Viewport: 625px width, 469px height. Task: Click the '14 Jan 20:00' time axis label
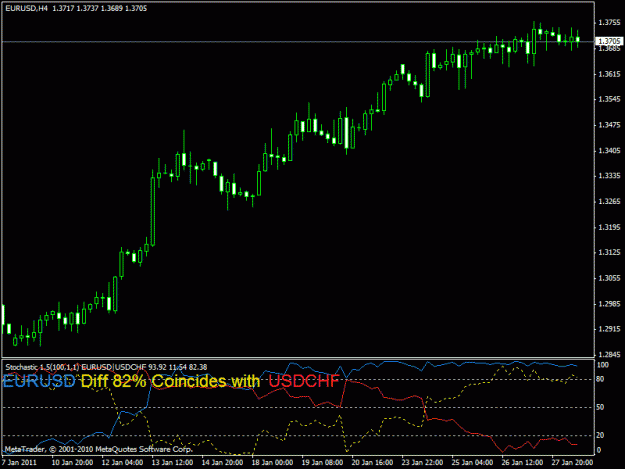point(222,463)
